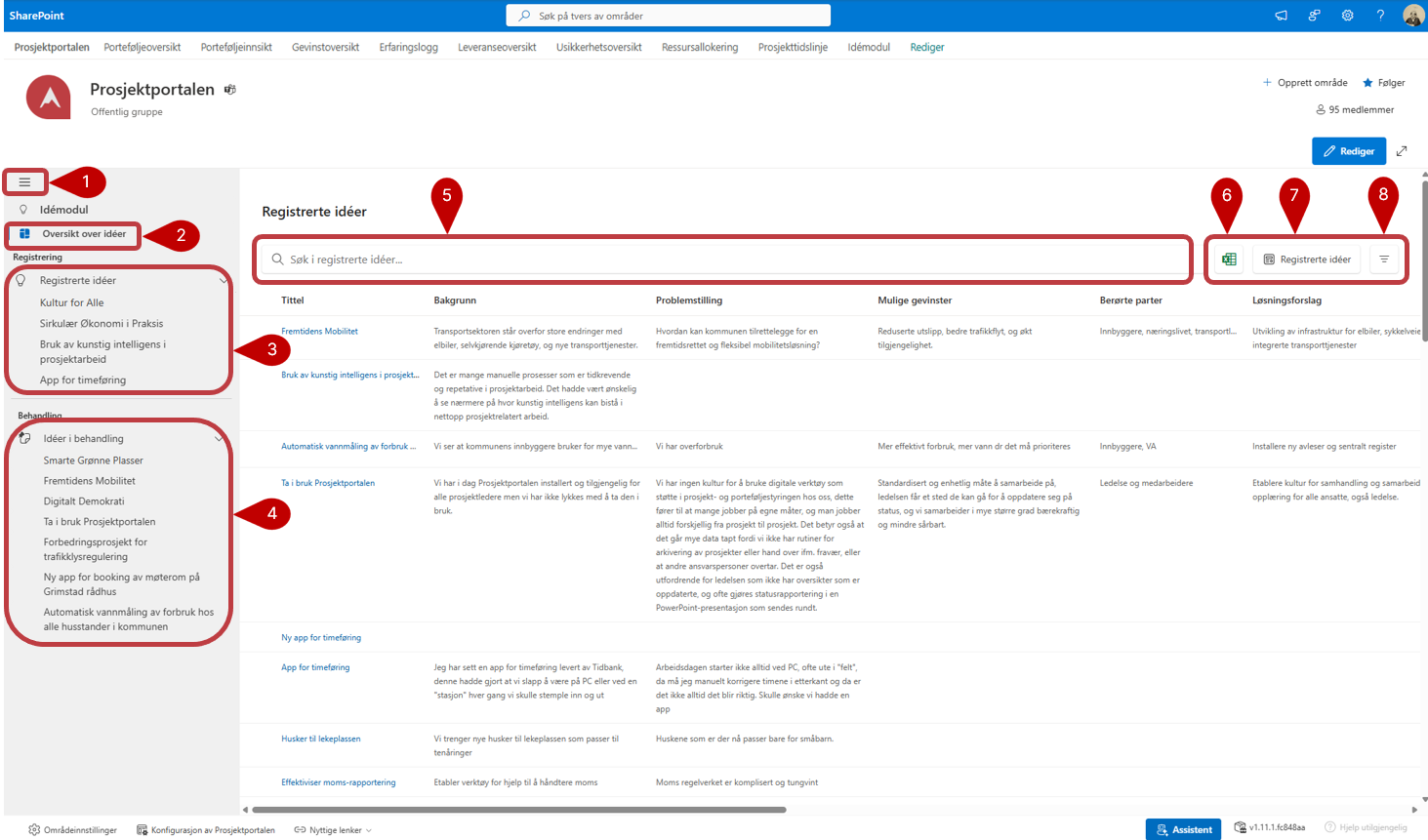Open user profile picture
This screenshot has width=1428, height=840.
(1412, 16)
